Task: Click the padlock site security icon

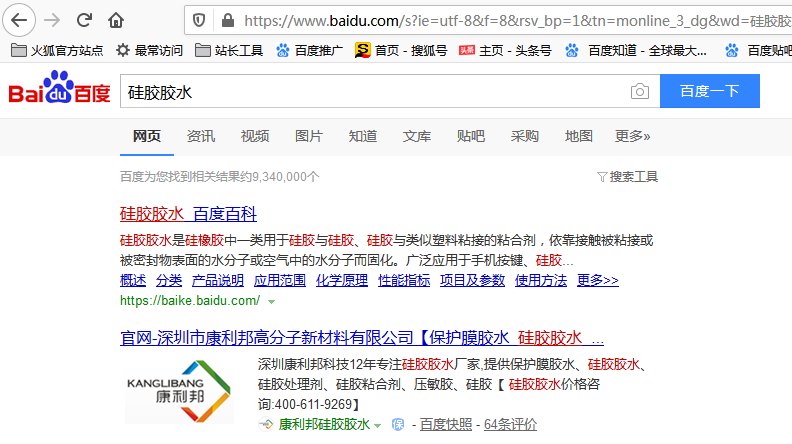Action: coord(226,20)
